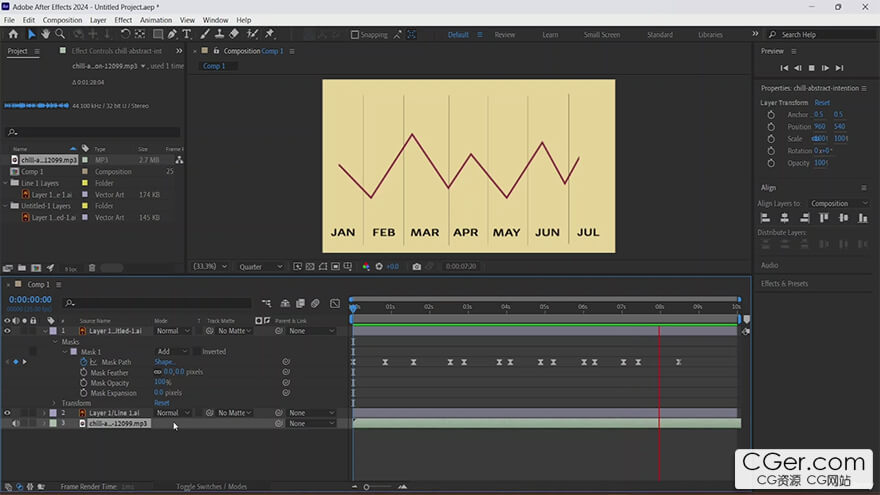Click Reset link in Layer Transform
Viewport: 880px width, 495px height.
822,103
